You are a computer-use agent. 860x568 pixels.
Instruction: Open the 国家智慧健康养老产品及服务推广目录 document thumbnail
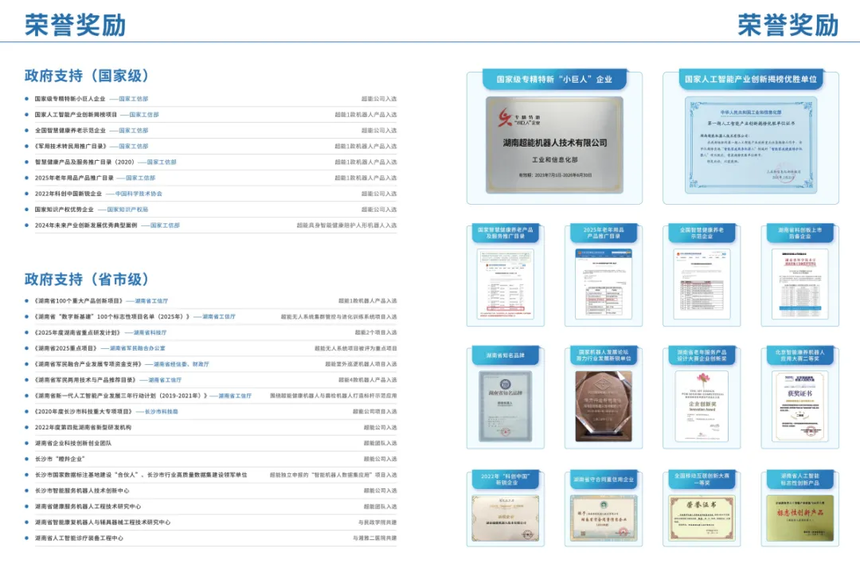click(x=505, y=283)
